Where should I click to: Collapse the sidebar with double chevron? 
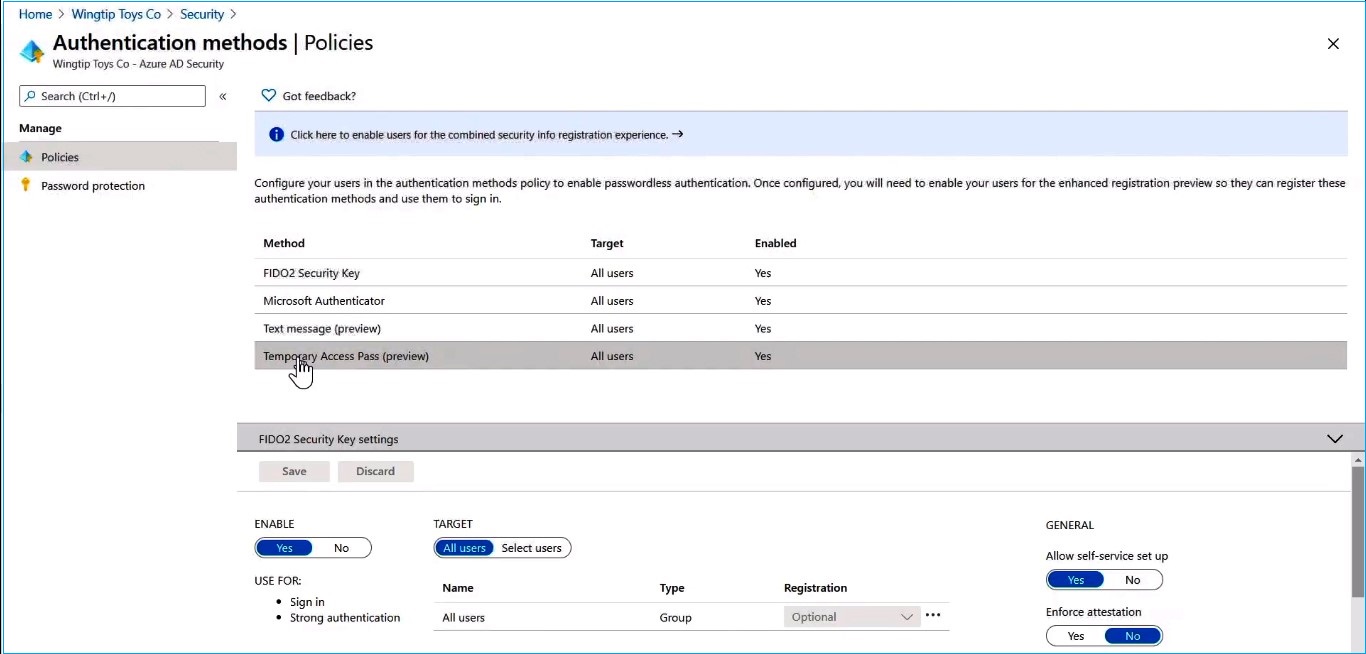223,96
